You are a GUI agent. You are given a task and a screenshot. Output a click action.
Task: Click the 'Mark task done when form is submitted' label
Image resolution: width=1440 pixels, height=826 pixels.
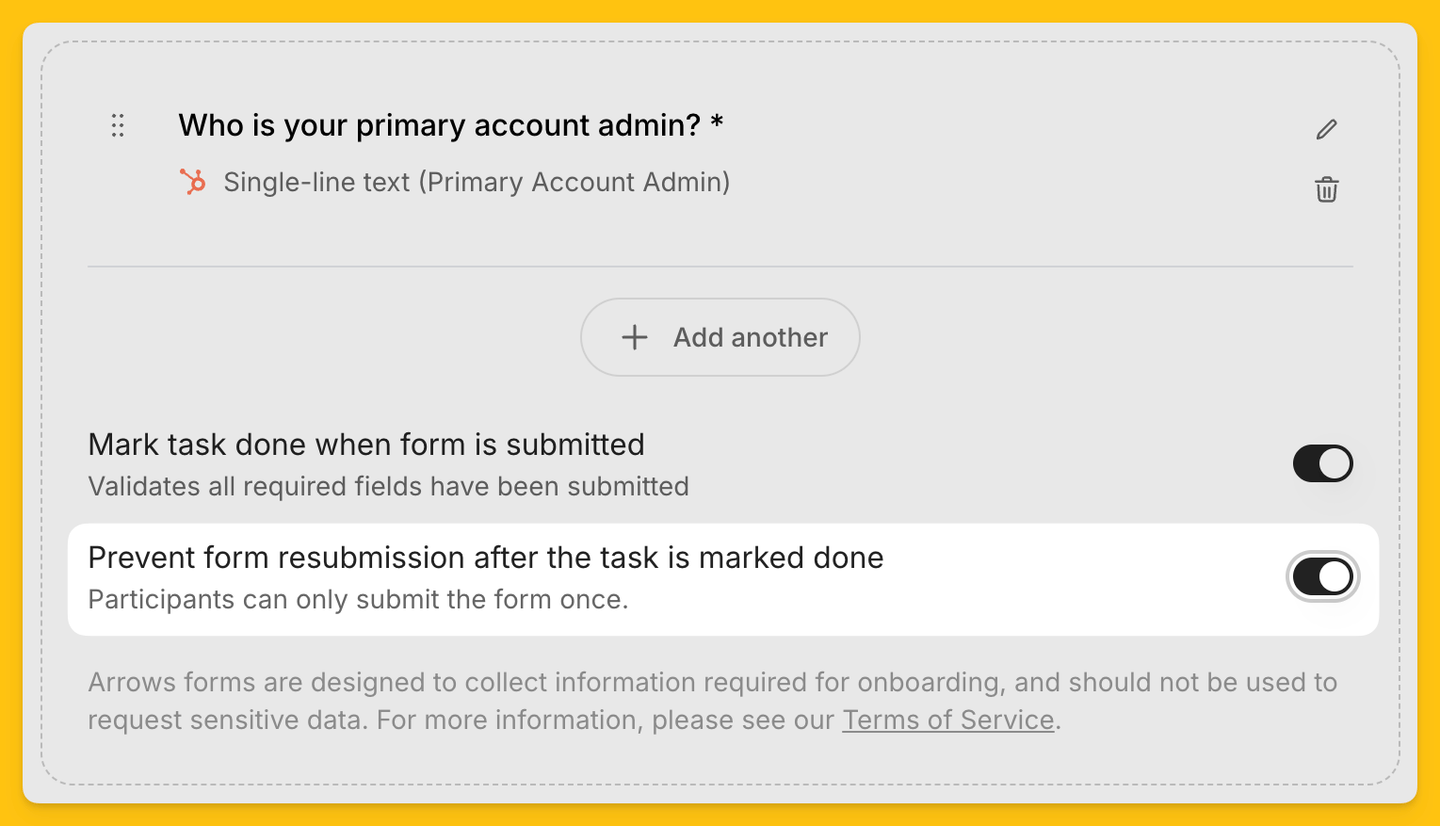pos(366,444)
